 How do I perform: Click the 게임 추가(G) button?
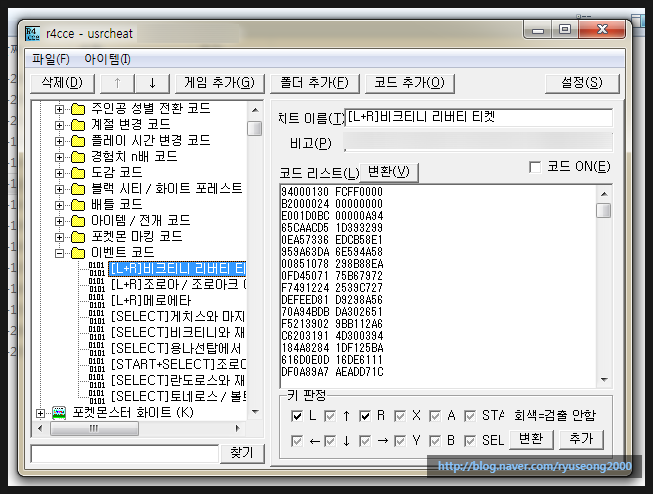click(x=219, y=83)
